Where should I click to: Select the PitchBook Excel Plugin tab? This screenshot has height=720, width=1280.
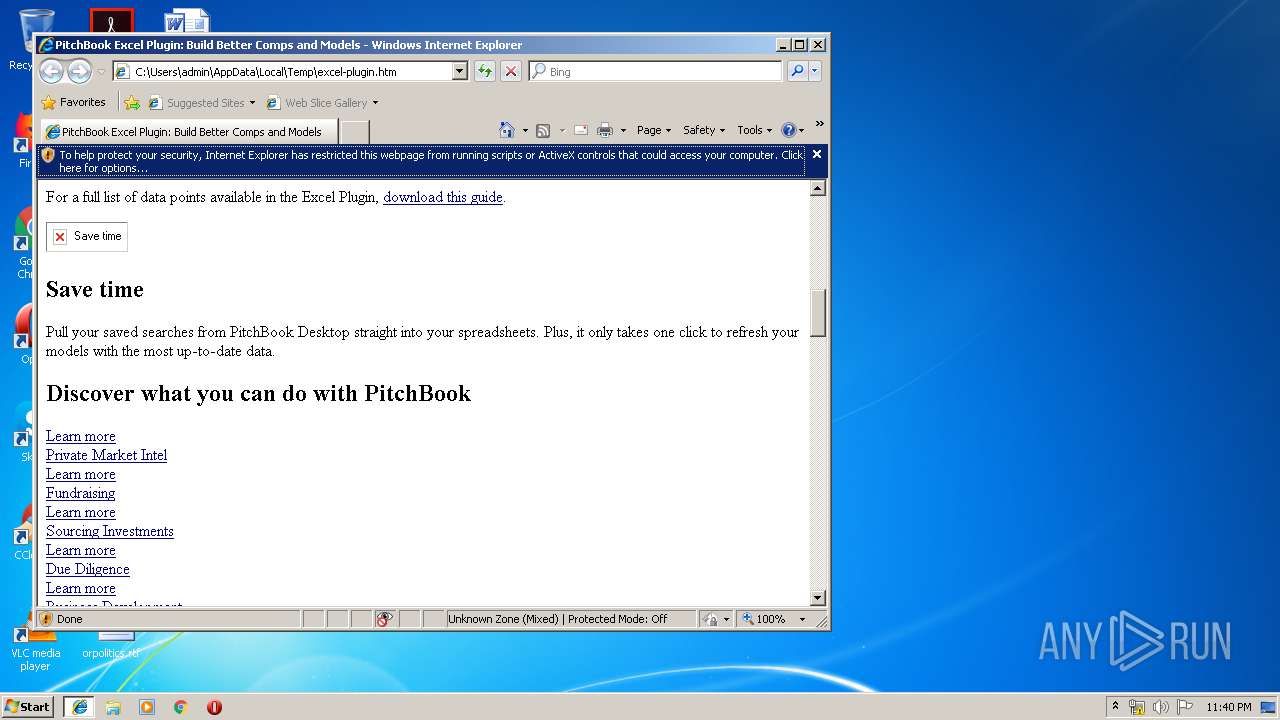[x=190, y=132]
